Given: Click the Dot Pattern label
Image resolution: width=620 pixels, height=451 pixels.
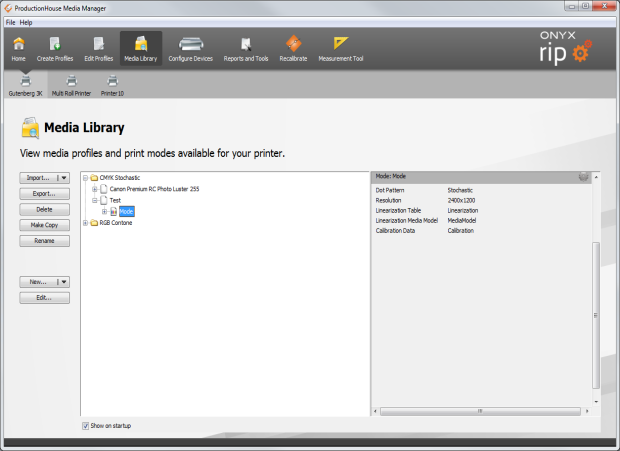Looking at the screenshot, I should tap(390, 191).
